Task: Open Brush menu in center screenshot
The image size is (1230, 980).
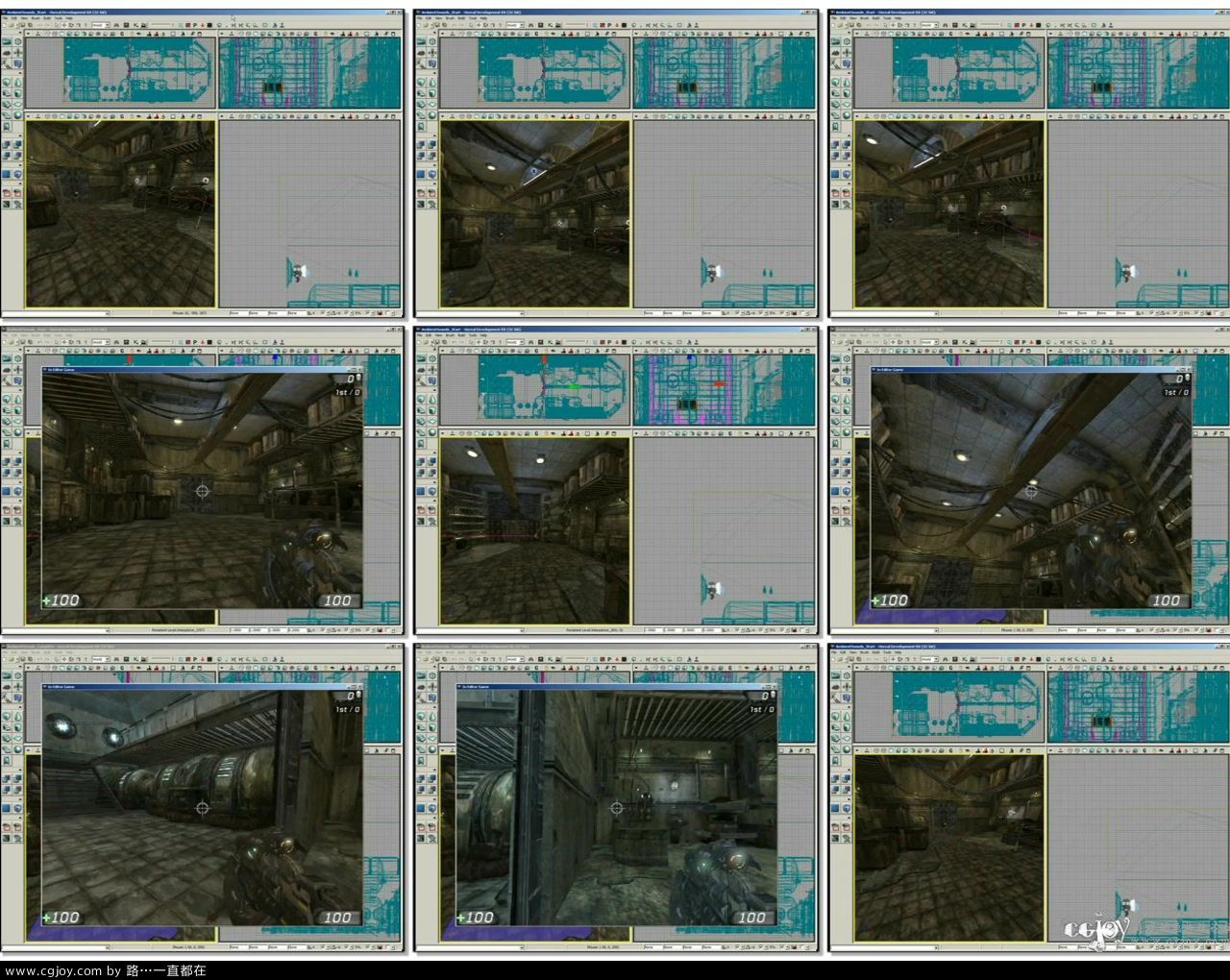Action: 451,335
